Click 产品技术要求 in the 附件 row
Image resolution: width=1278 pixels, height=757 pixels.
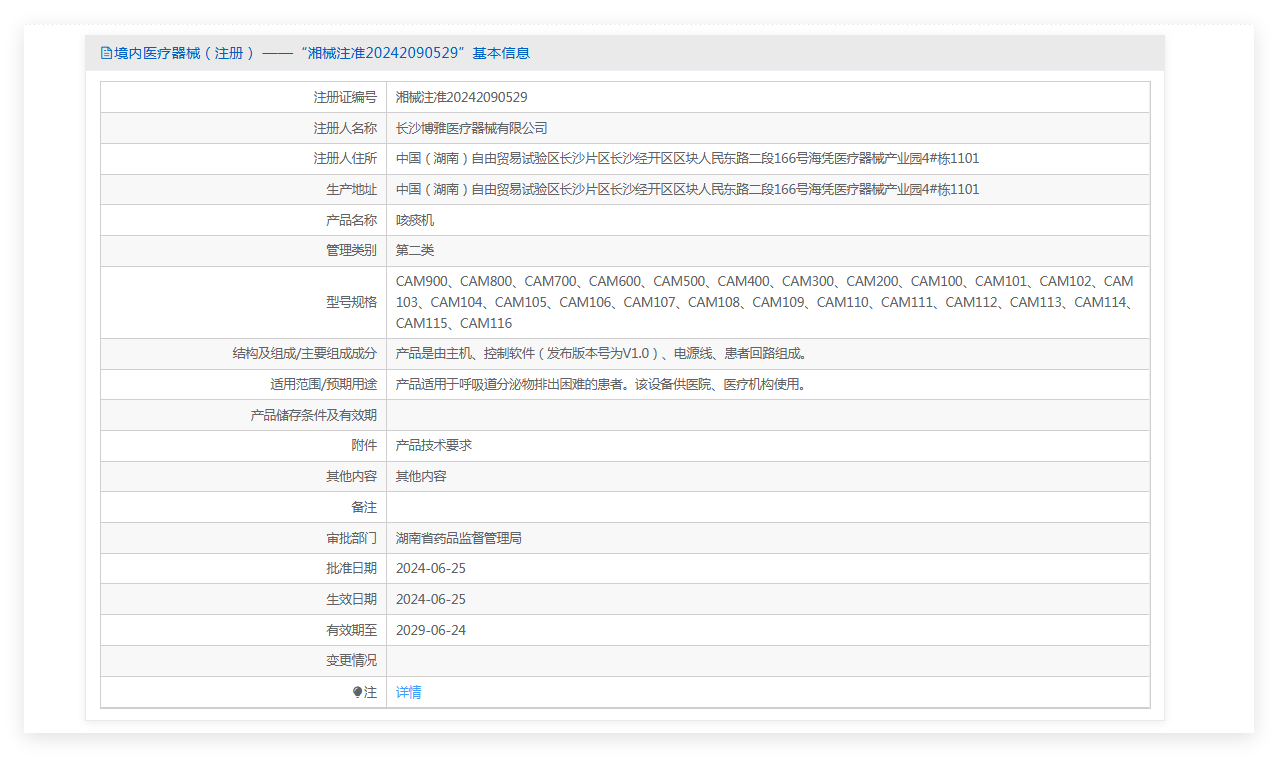433,445
